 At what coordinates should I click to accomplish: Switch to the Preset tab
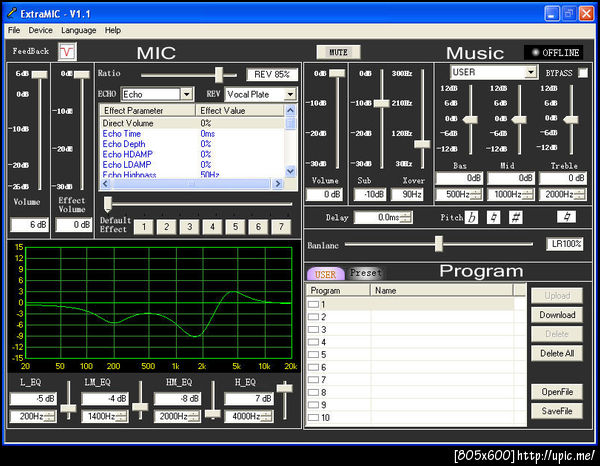click(x=365, y=273)
